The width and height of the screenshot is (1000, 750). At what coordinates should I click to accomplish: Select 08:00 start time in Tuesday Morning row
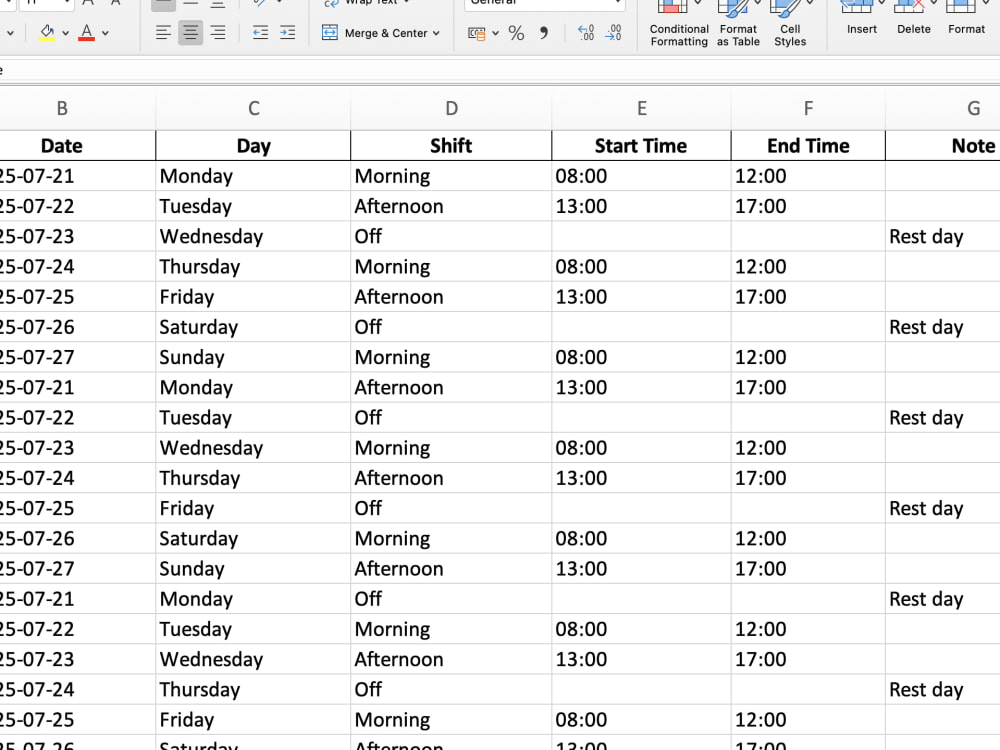click(x=642, y=629)
